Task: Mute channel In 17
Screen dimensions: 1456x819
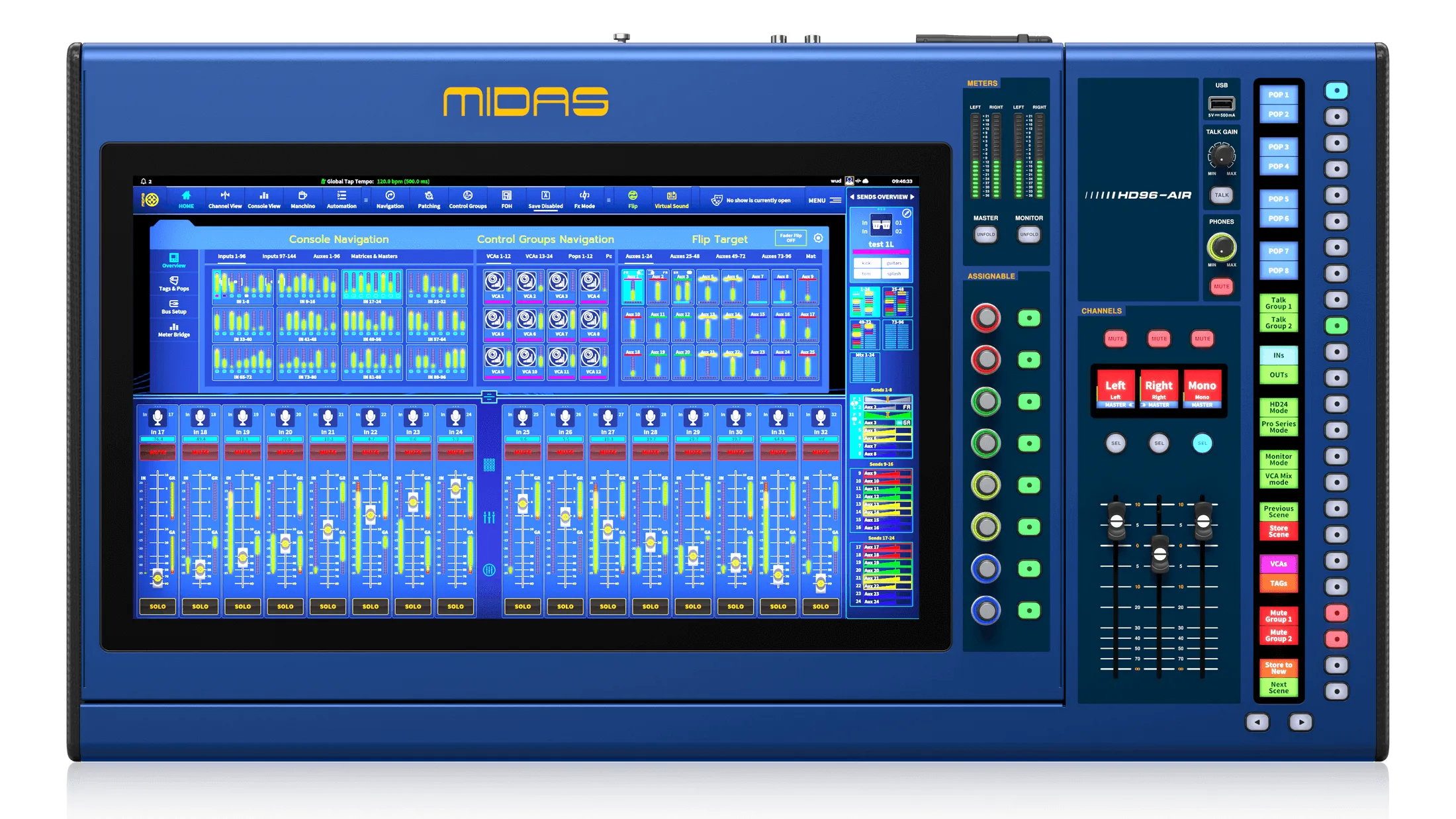Action: point(158,452)
